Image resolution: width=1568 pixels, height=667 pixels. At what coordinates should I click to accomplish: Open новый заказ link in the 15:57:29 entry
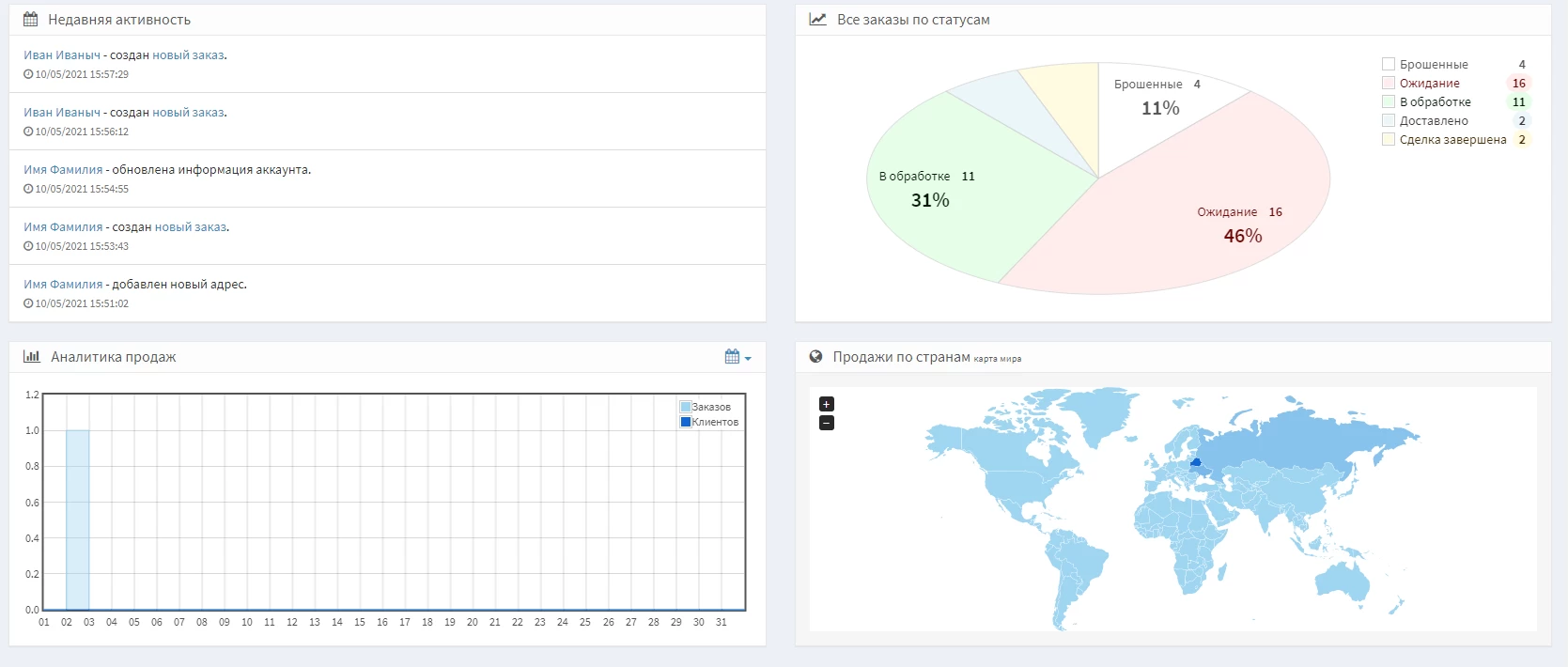(x=188, y=55)
